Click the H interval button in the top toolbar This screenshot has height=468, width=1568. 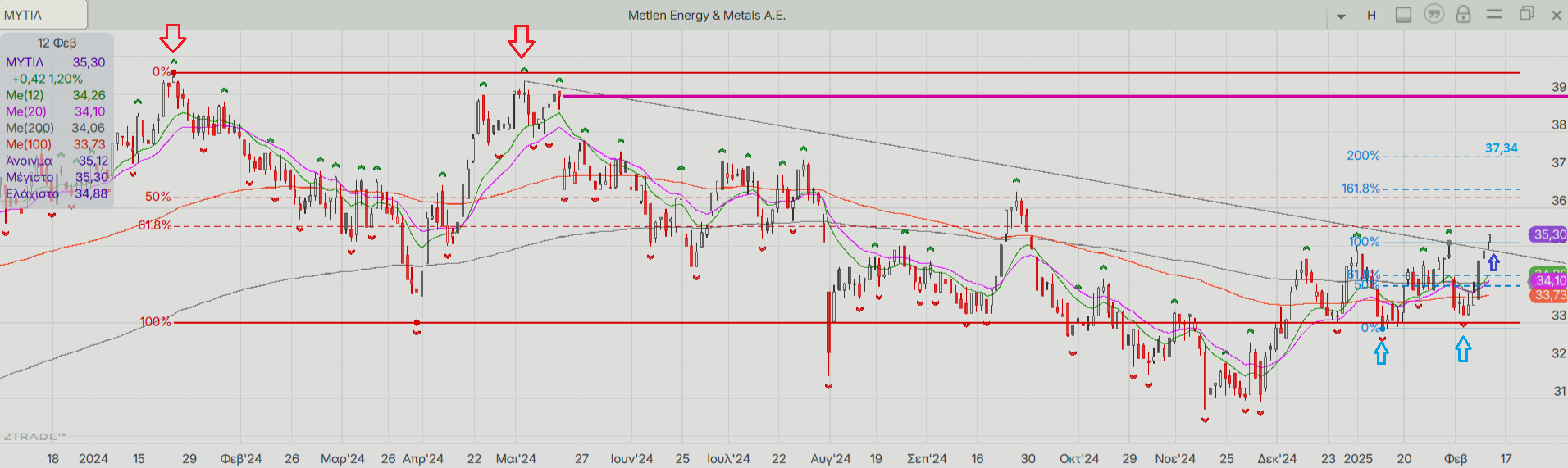click(1371, 15)
